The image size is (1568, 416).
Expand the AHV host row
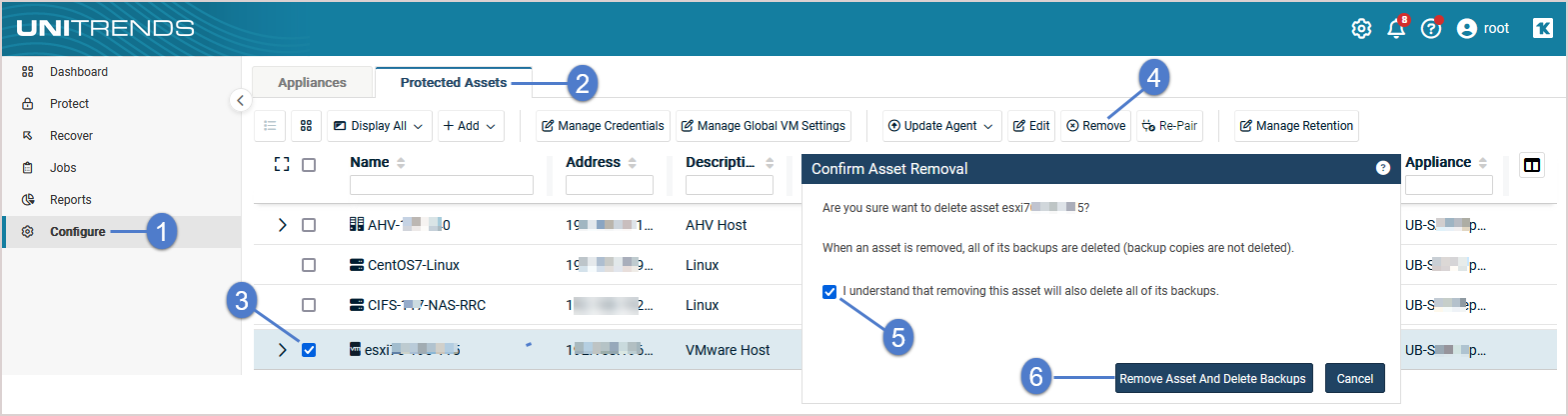282,225
